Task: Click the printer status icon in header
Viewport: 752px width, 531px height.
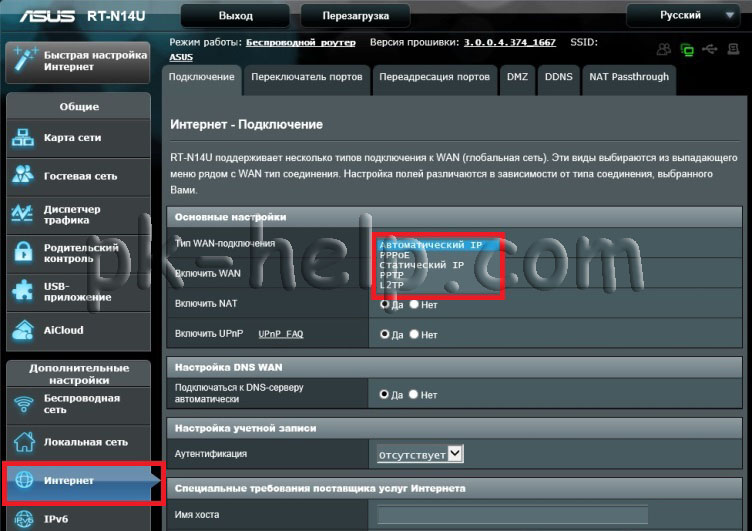Action: pos(733,49)
